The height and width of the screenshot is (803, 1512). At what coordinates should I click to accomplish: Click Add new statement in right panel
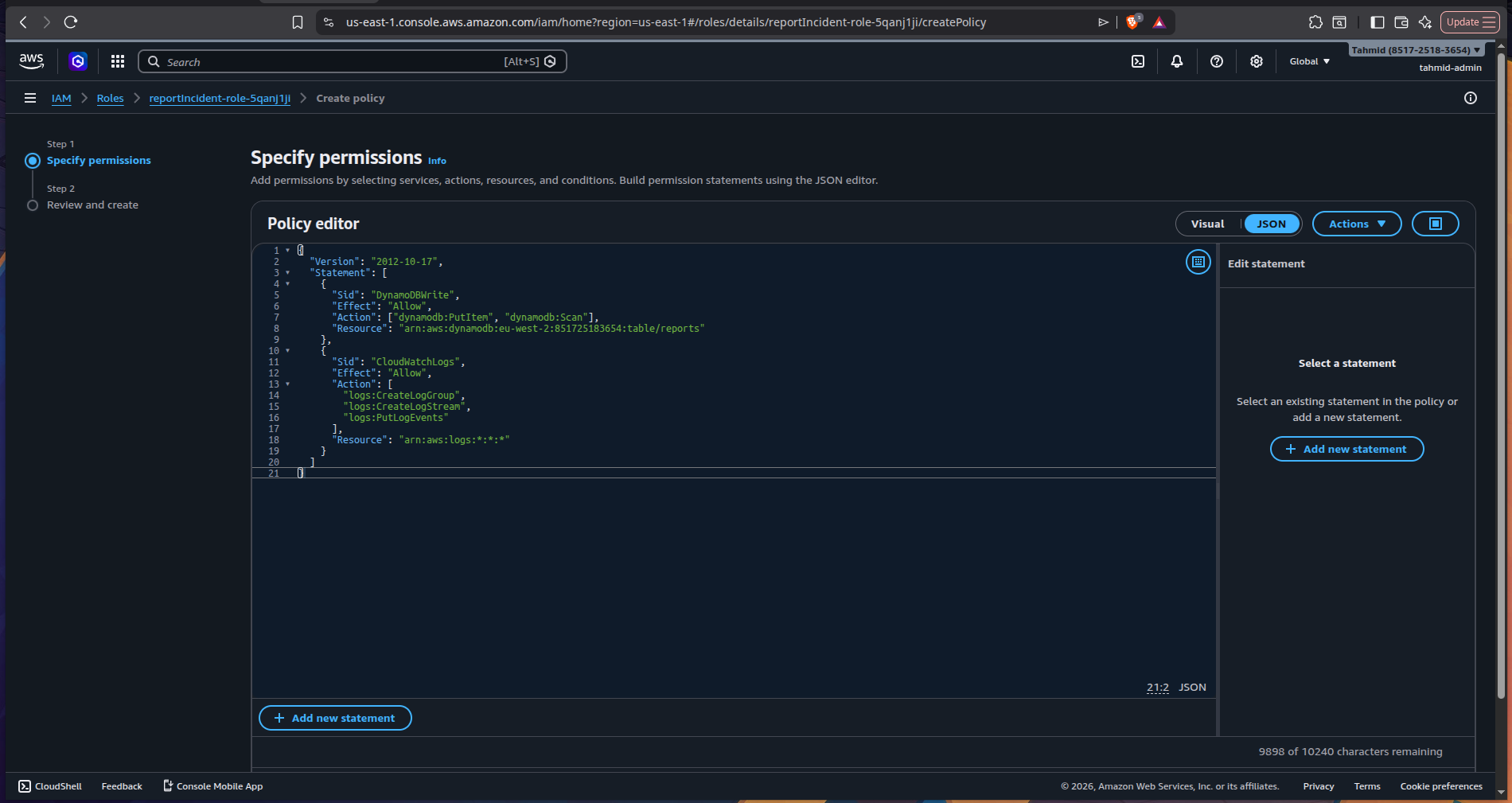point(1346,449)
